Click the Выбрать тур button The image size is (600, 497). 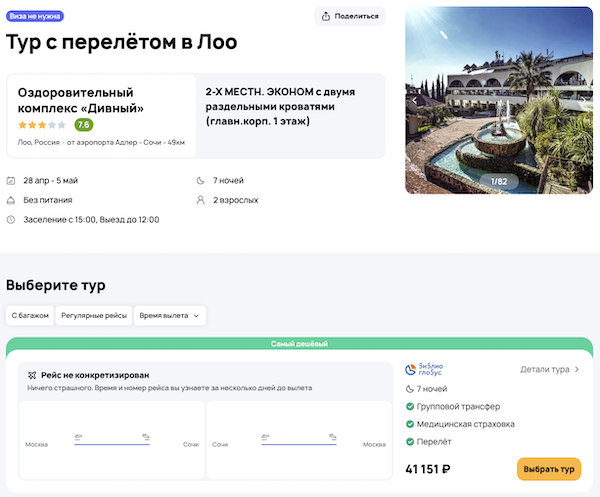[x=549, y=469]
